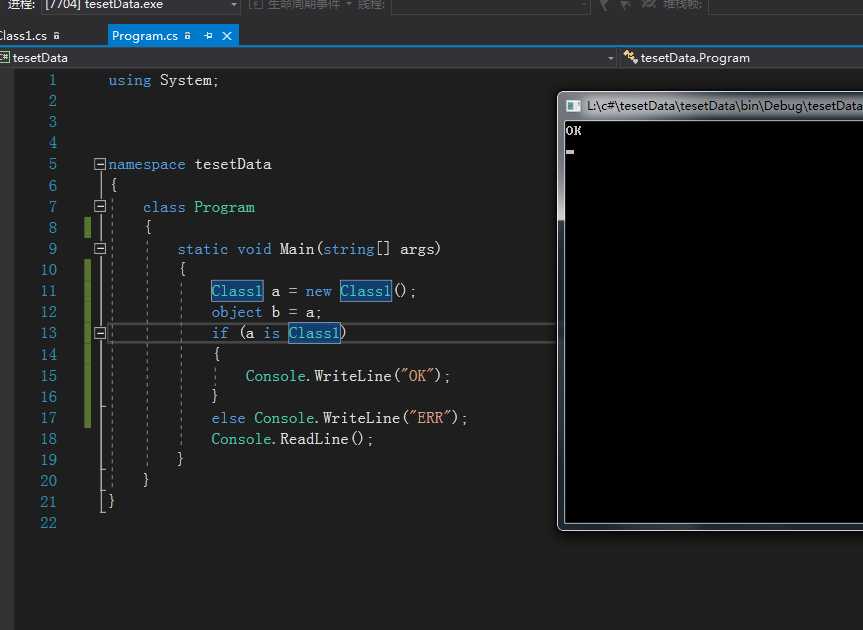Click the 'namespace' keyword on line 5
863x630 pixels.
point(146,165)
